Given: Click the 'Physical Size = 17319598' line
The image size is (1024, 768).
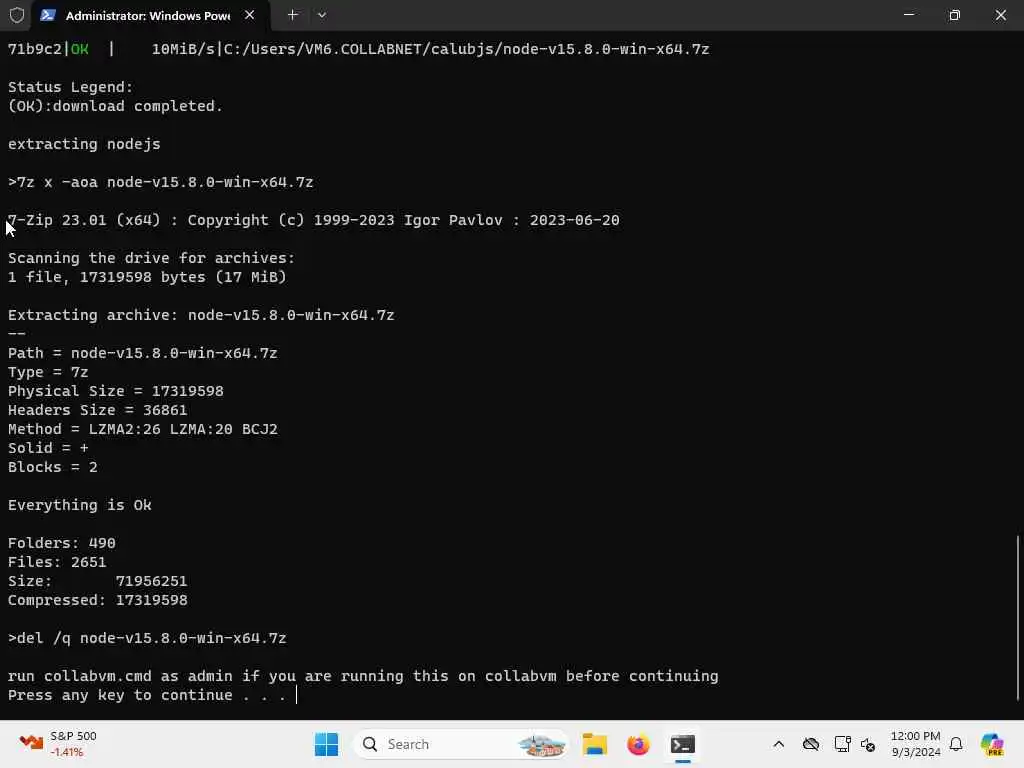Looking at the screenshot, I should (x=116, y=391).
